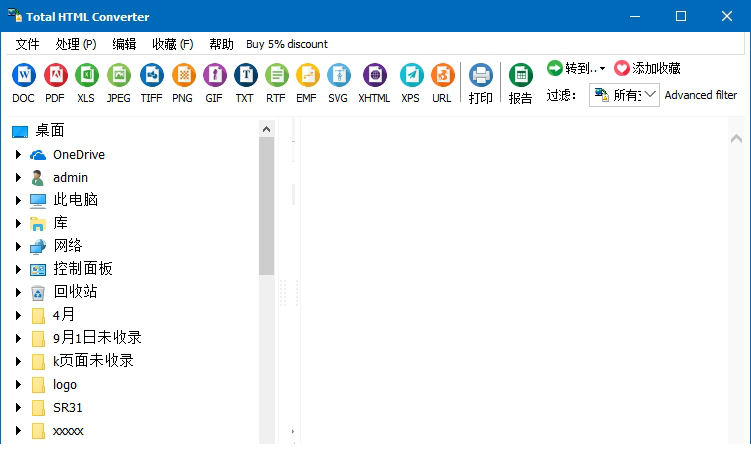Select admin user folder
This screenshot has width=751, height=461.
click(70, 178)
